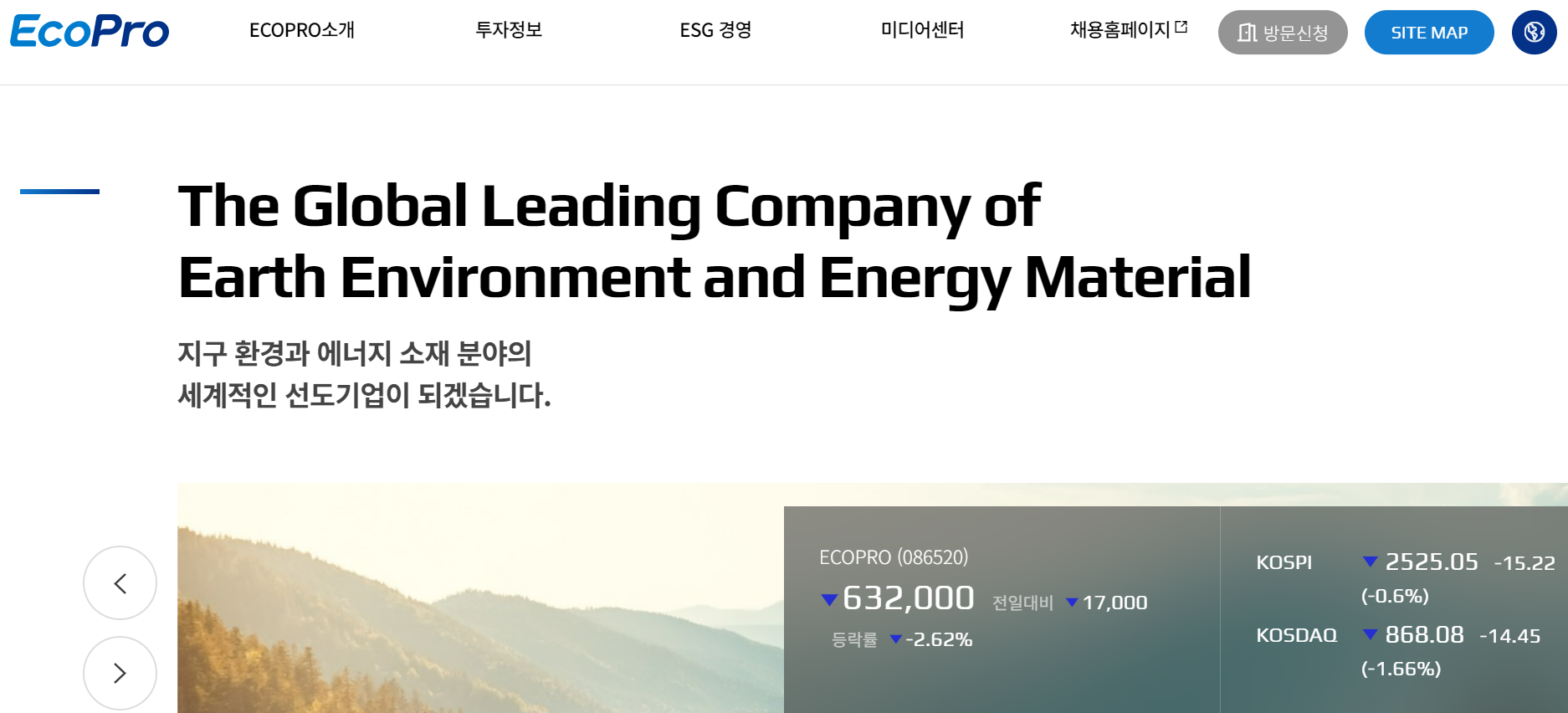Click the Korean tagline 세계적인 선도기업이 되겠습니다
1568x713 pixels.
point(365,395)
